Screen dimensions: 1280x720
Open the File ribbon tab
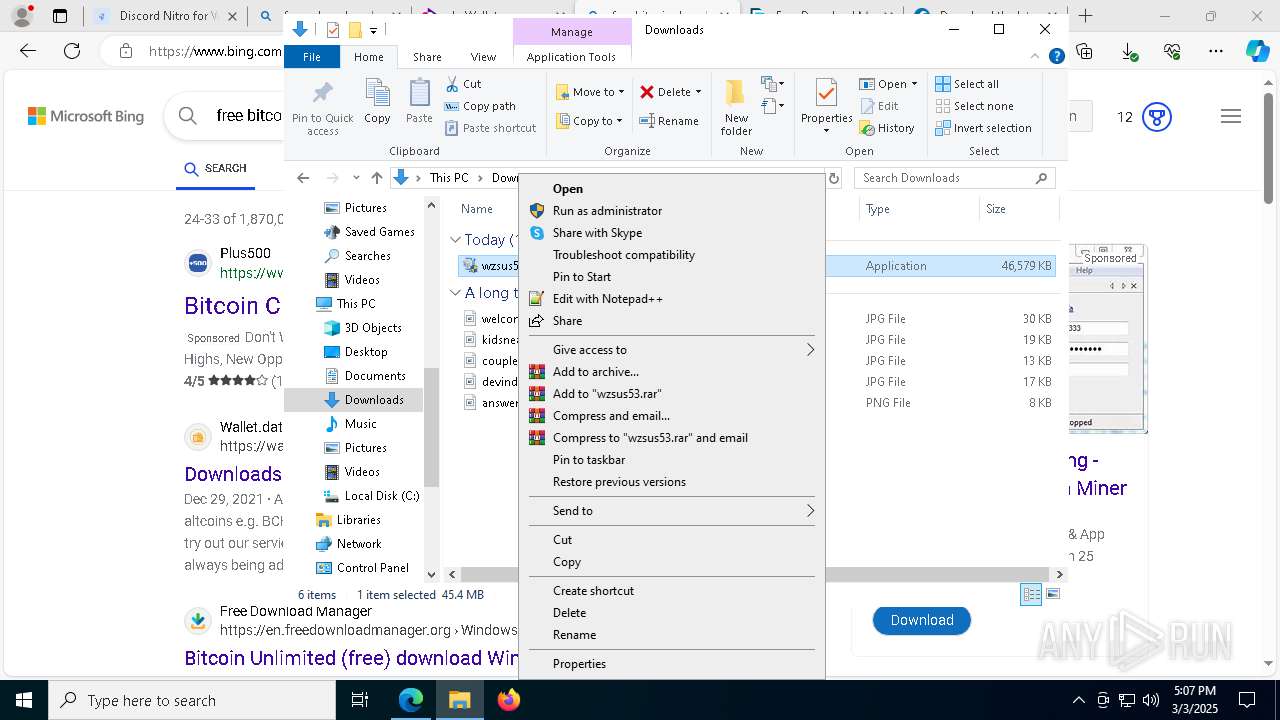click(312, 57)
